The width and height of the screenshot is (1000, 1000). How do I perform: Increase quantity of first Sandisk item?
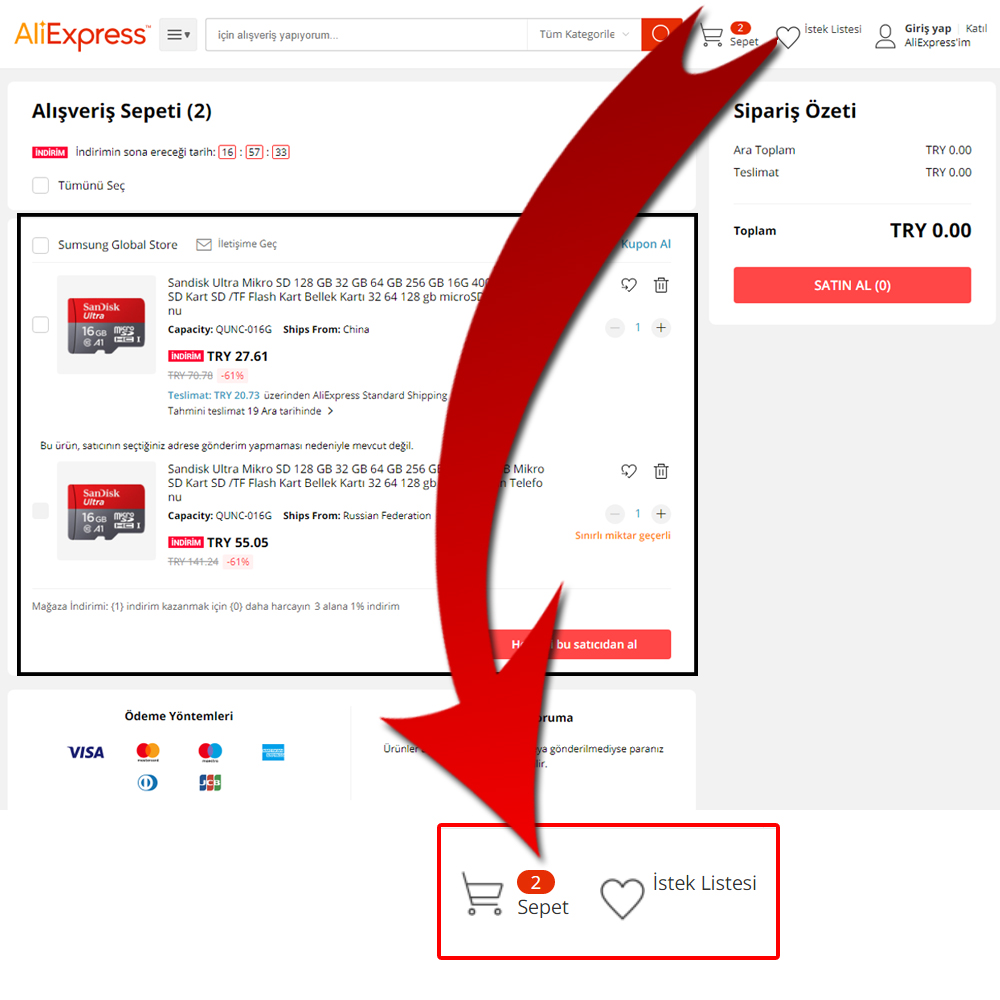pyautogui.click(x=661, y=328)
